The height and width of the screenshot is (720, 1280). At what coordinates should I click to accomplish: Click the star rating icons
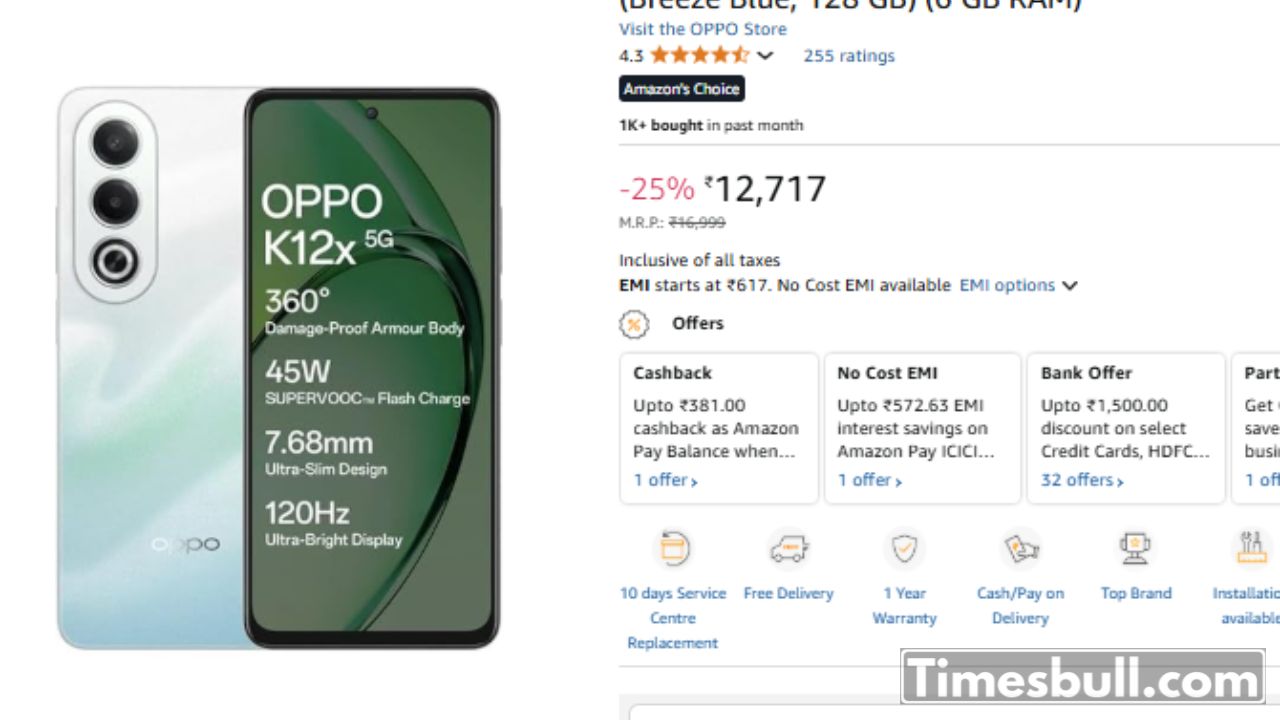(x=698, y=56)
